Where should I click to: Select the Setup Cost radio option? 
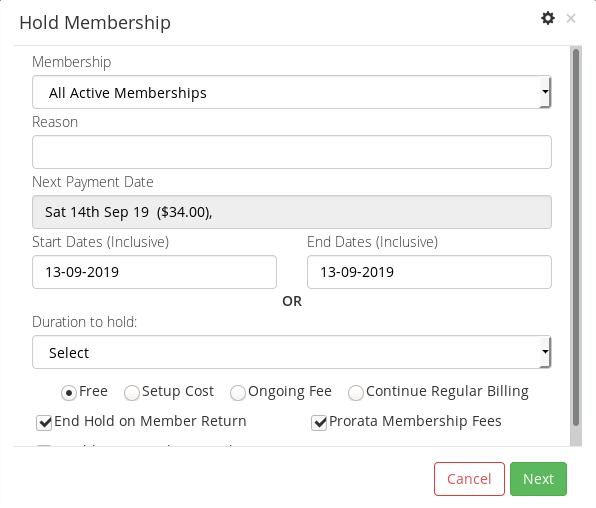(x=132, y=393)
